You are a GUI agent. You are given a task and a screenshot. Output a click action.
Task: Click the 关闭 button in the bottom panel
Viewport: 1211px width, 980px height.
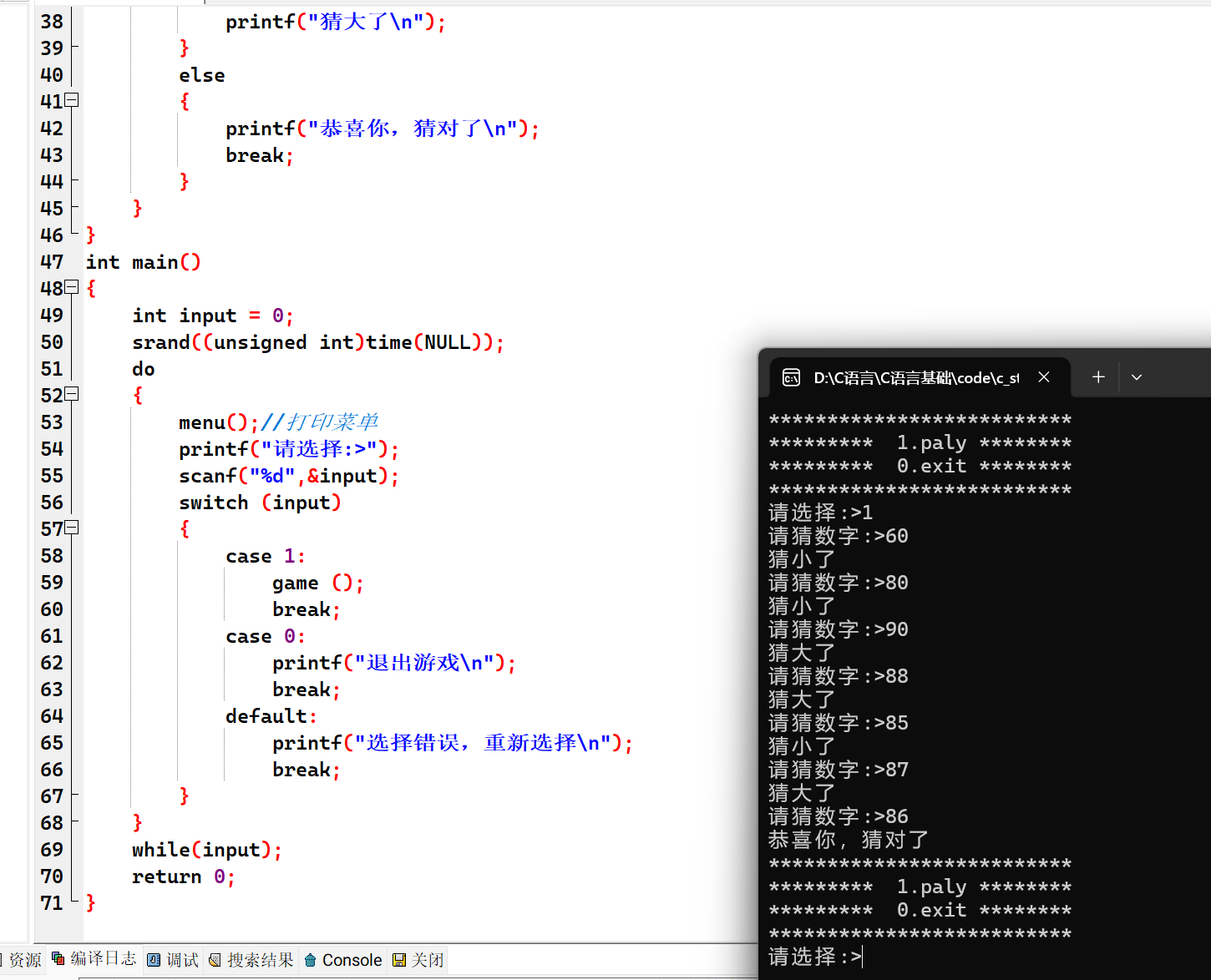click(x=418, y=960)
